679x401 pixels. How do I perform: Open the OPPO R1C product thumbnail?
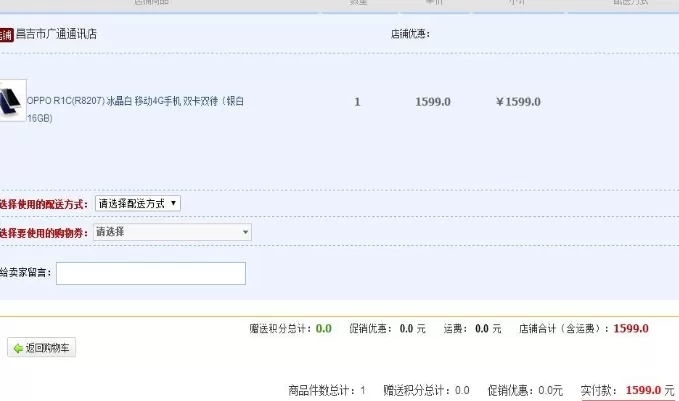tap(12, 100)
